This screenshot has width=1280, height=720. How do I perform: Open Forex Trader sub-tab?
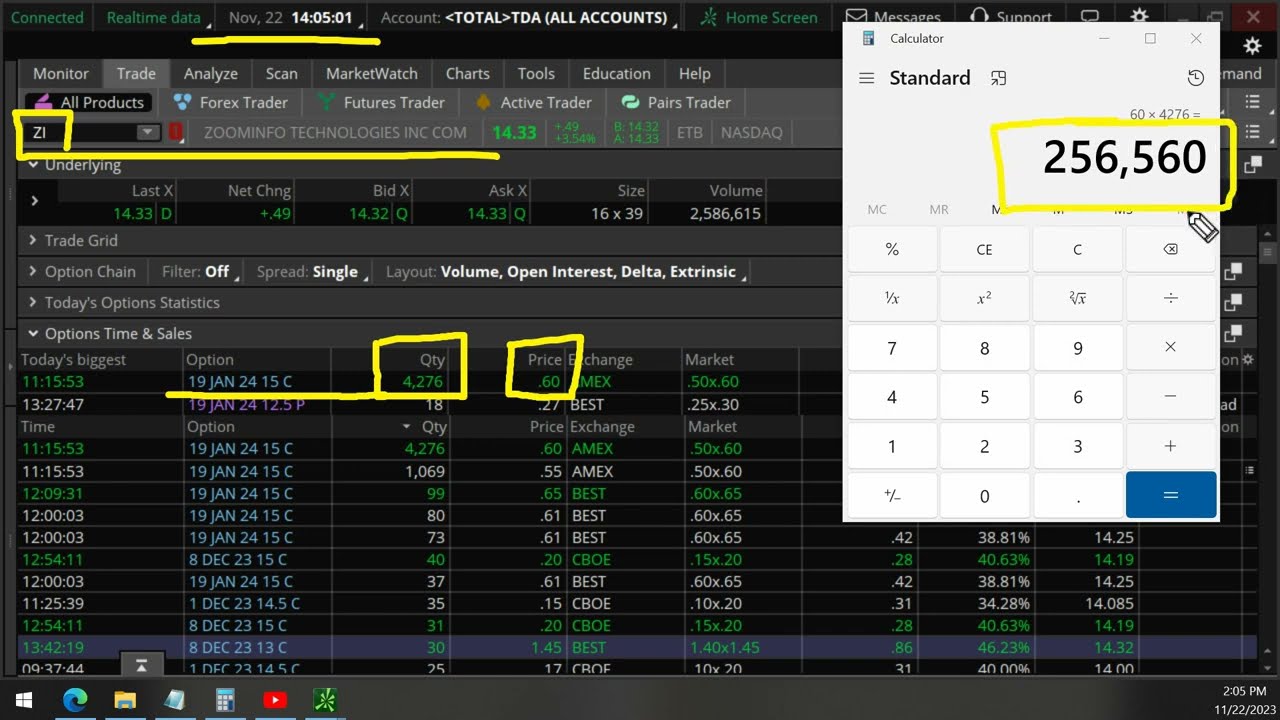pyautogui.click(x=231, y=102)
